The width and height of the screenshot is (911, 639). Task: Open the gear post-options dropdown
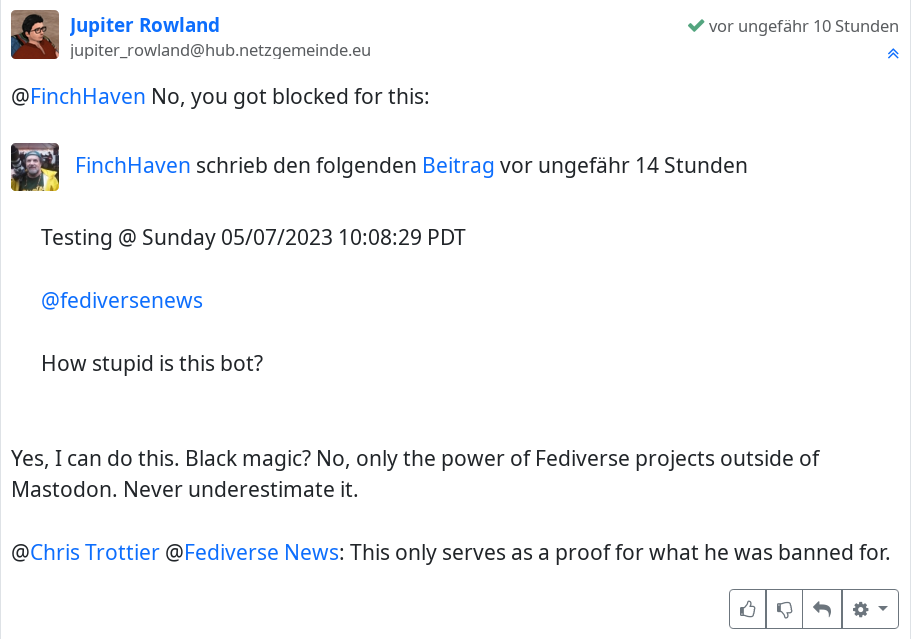point(870,609)
